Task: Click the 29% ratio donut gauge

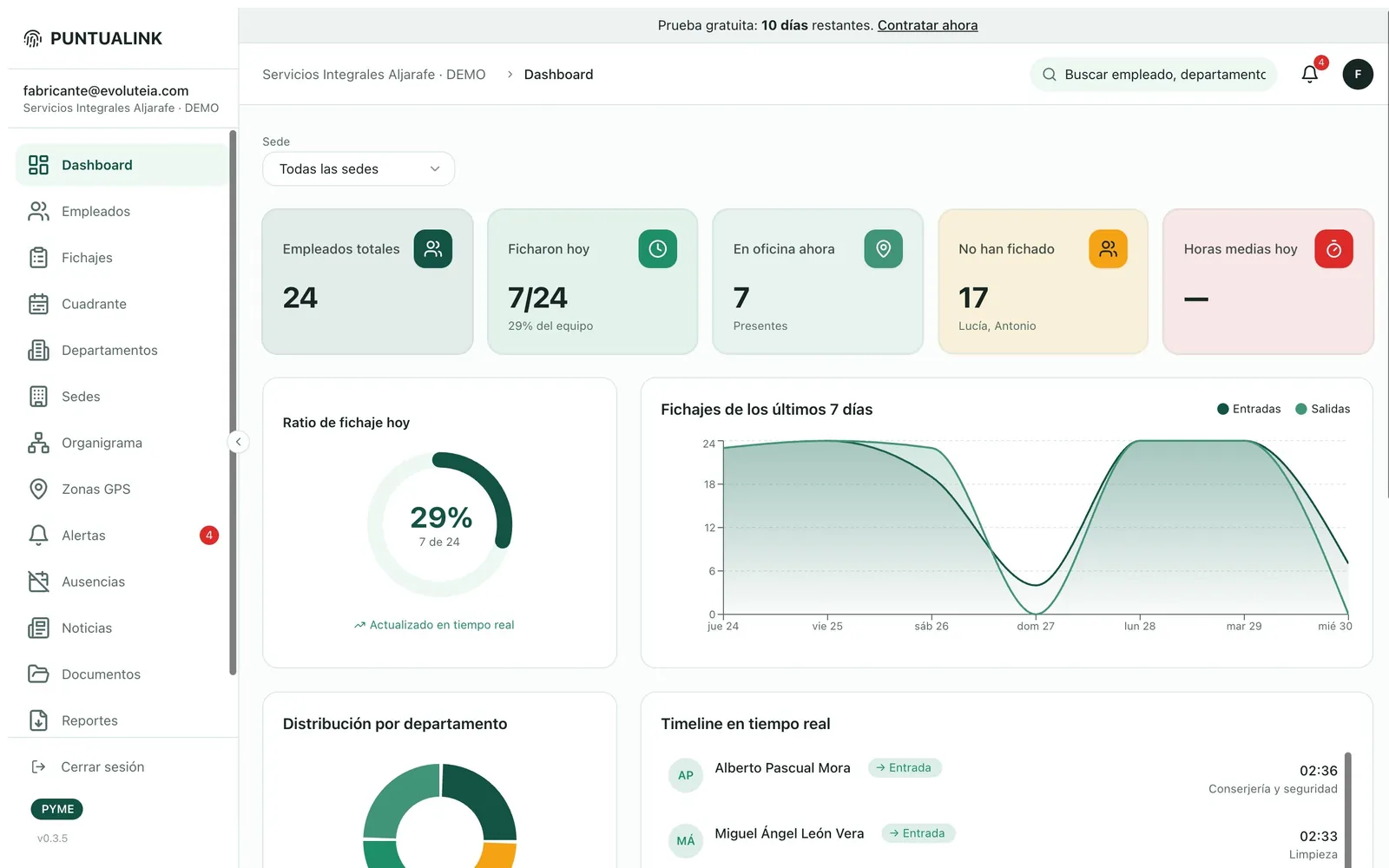Action: point(440,524)
